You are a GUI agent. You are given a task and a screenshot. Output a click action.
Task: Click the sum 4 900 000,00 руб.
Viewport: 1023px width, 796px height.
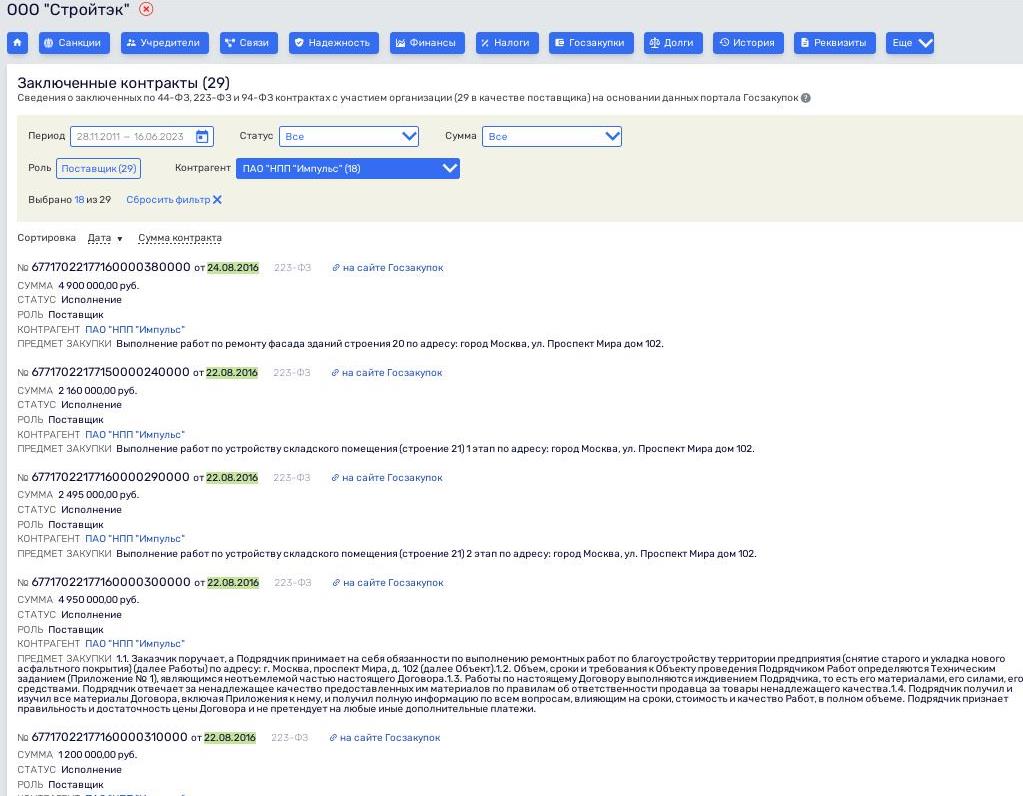[x=99, y=286]
